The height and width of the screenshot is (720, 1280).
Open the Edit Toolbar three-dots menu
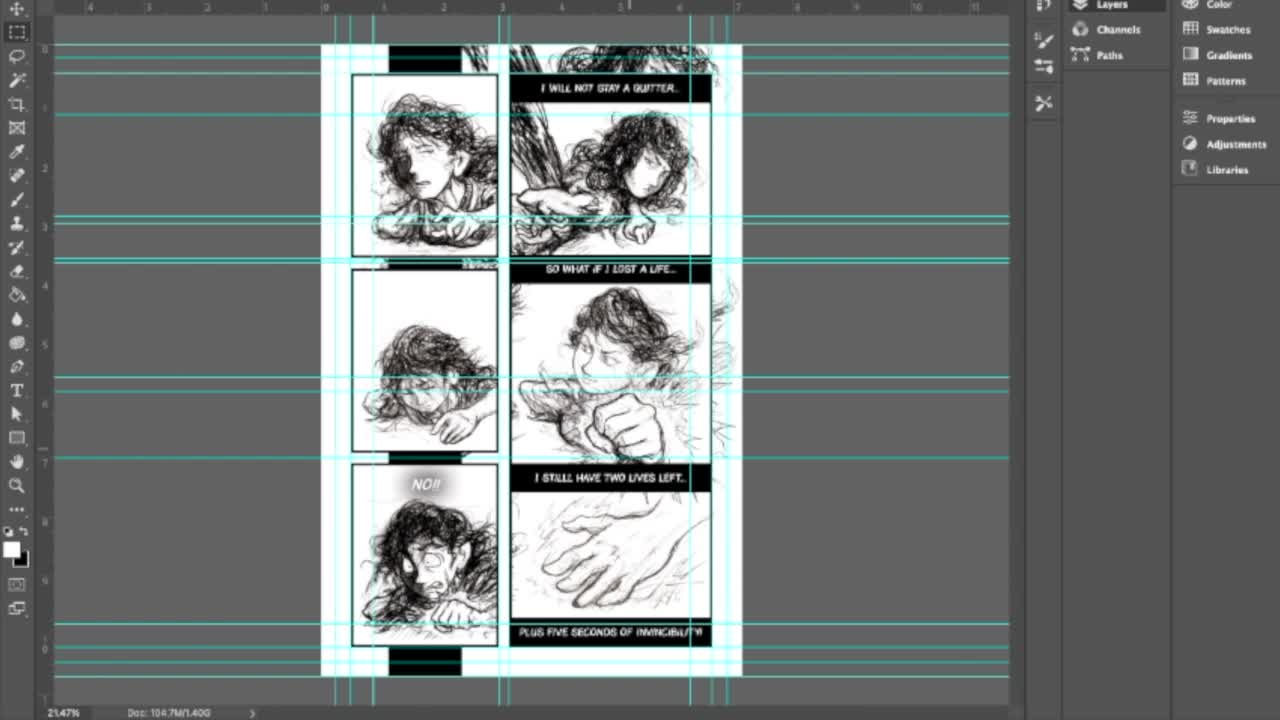[x=17, y=510]
